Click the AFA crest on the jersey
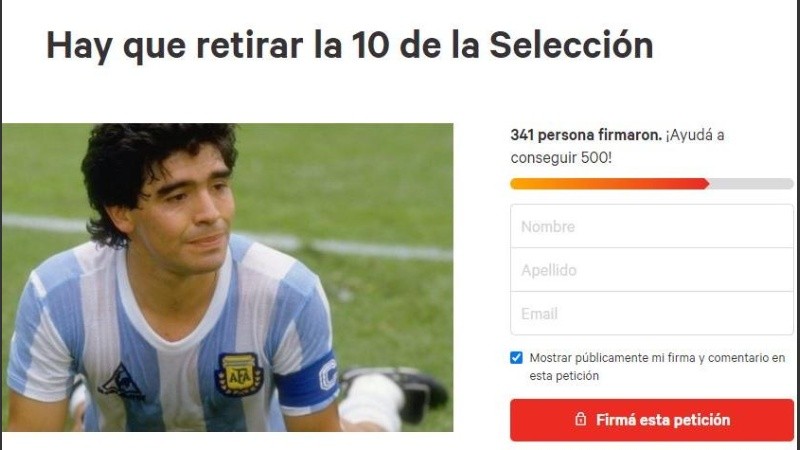The width and height of the screenshot is (800, 450). (239, 375)
